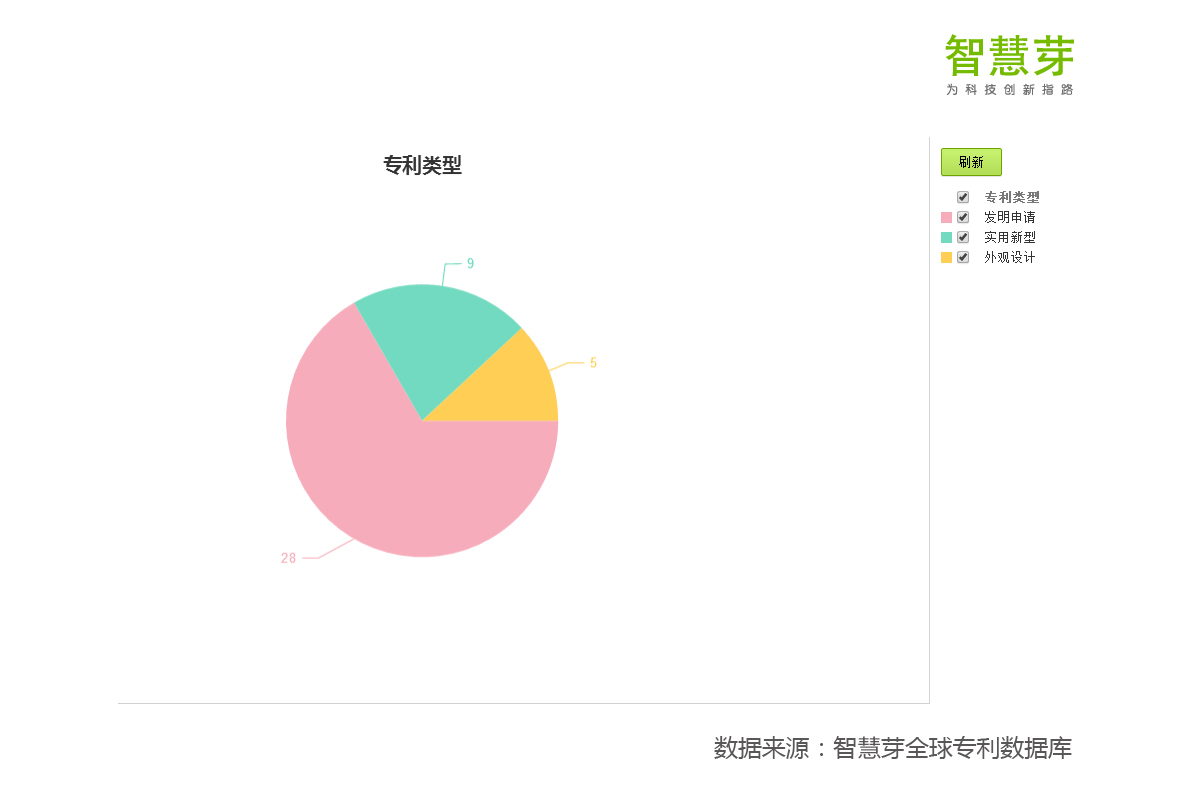The image size is (1192, 805).
Task: Toggle the 专利类型 master checkbox
Action: pos(963,197)
